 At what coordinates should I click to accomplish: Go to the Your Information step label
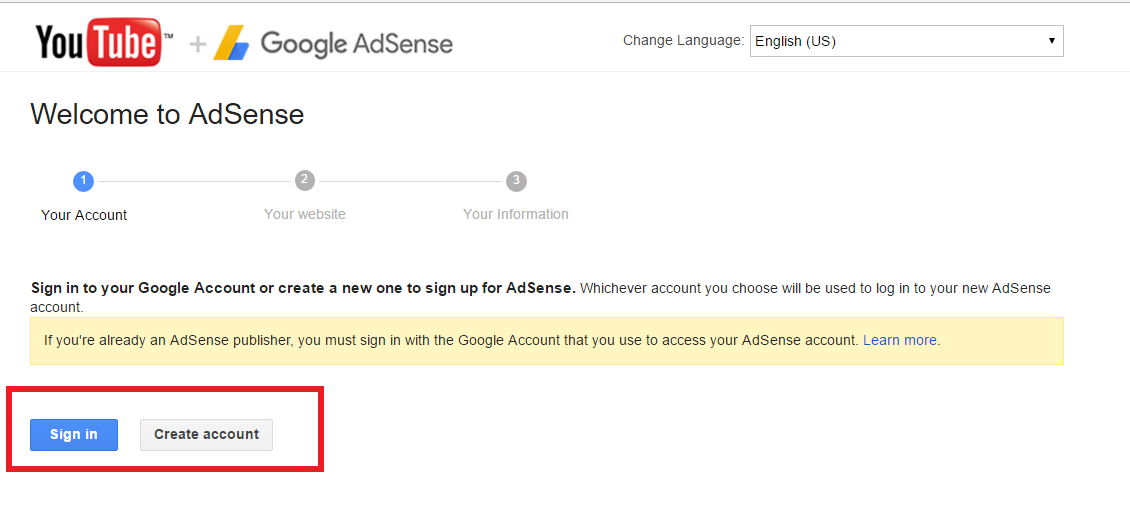pyautogui.click(x=516, y=214)
